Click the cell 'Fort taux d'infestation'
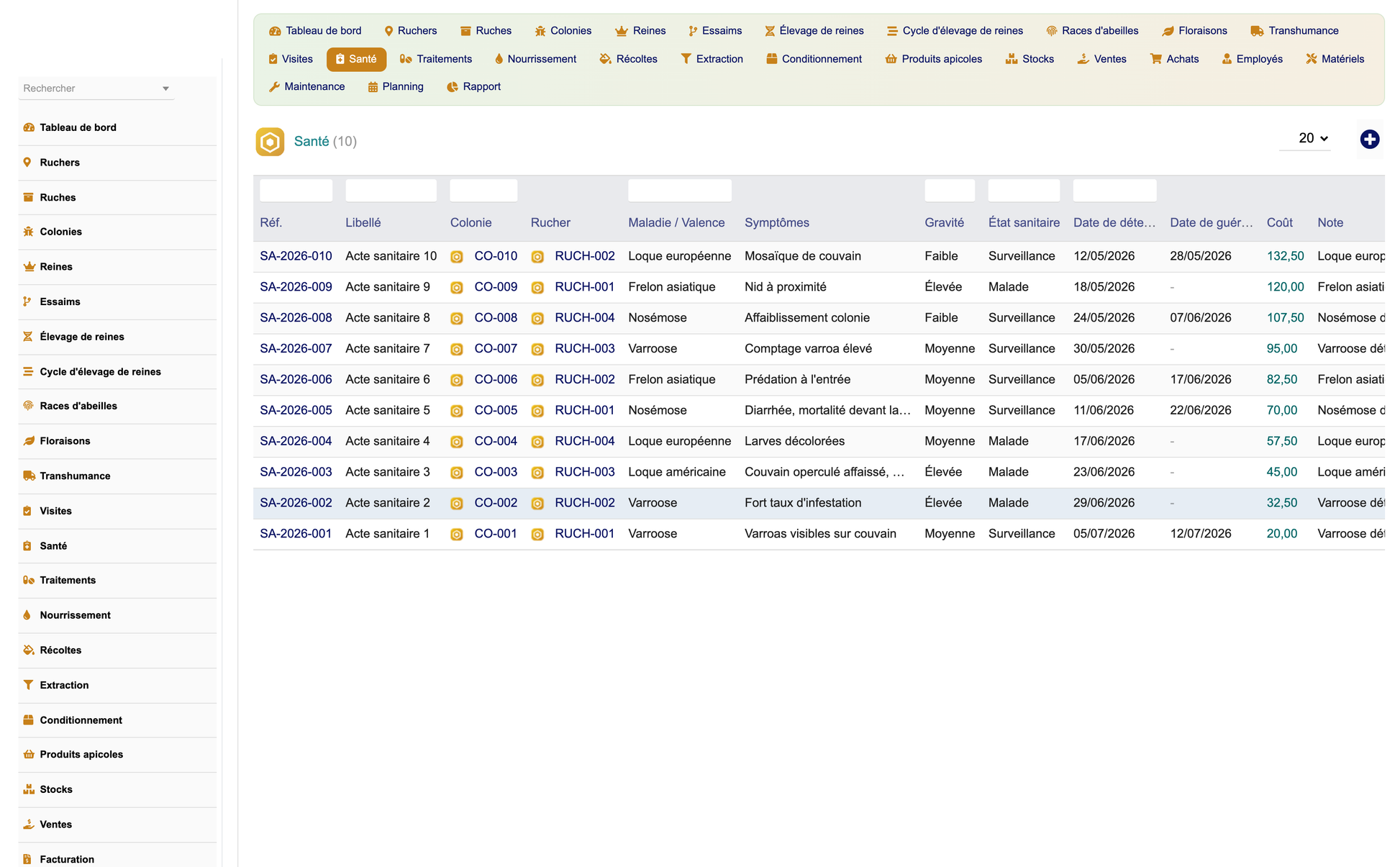This screenshot has height=867, width=1400. pos(803,503)
